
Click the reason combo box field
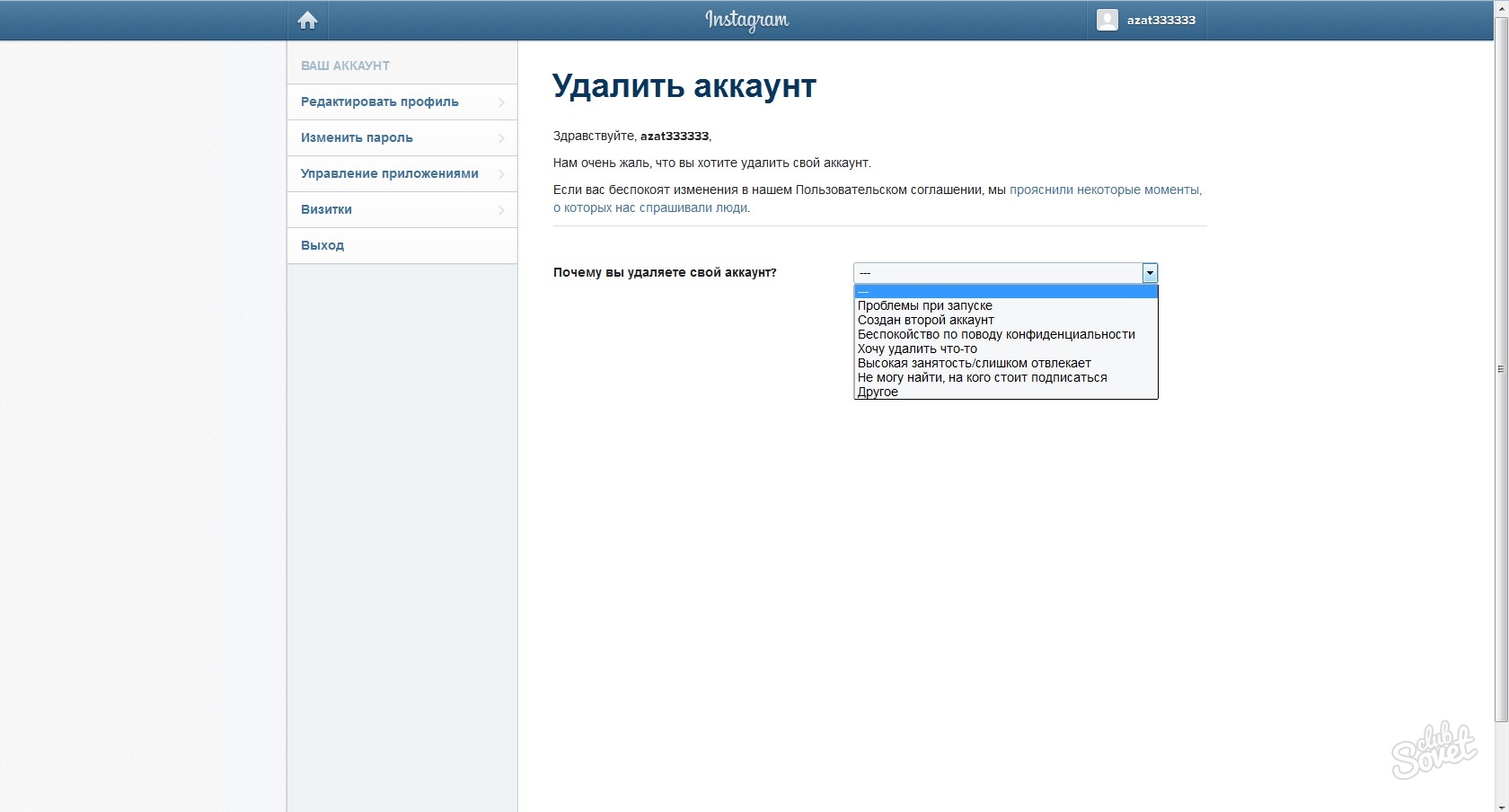point(1005,273)
